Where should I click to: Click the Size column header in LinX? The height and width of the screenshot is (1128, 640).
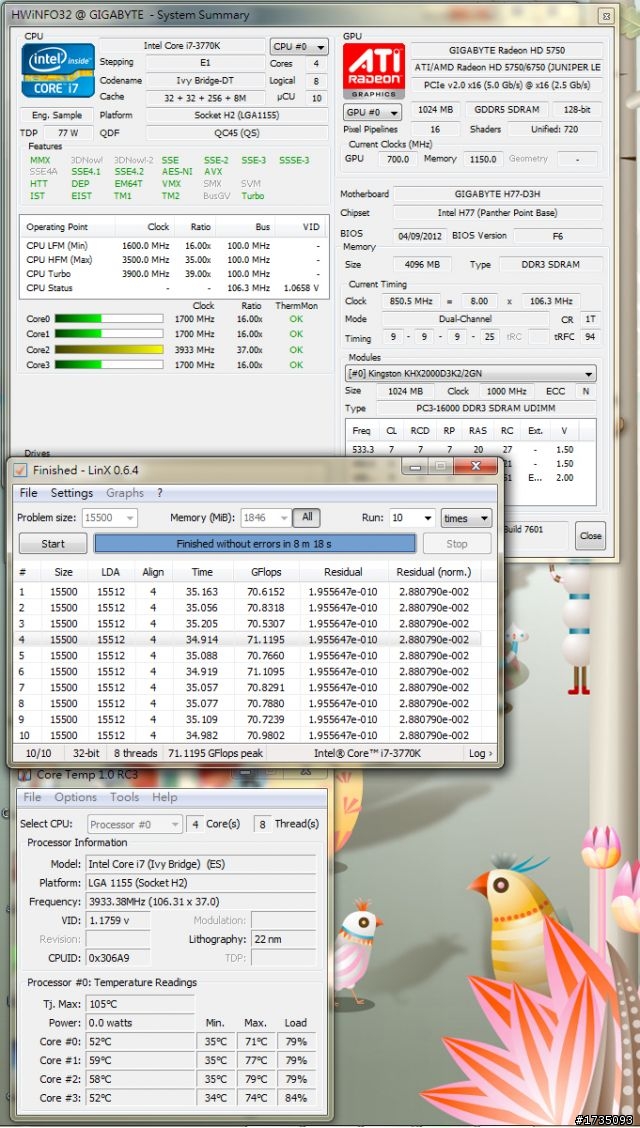point(63,572)
